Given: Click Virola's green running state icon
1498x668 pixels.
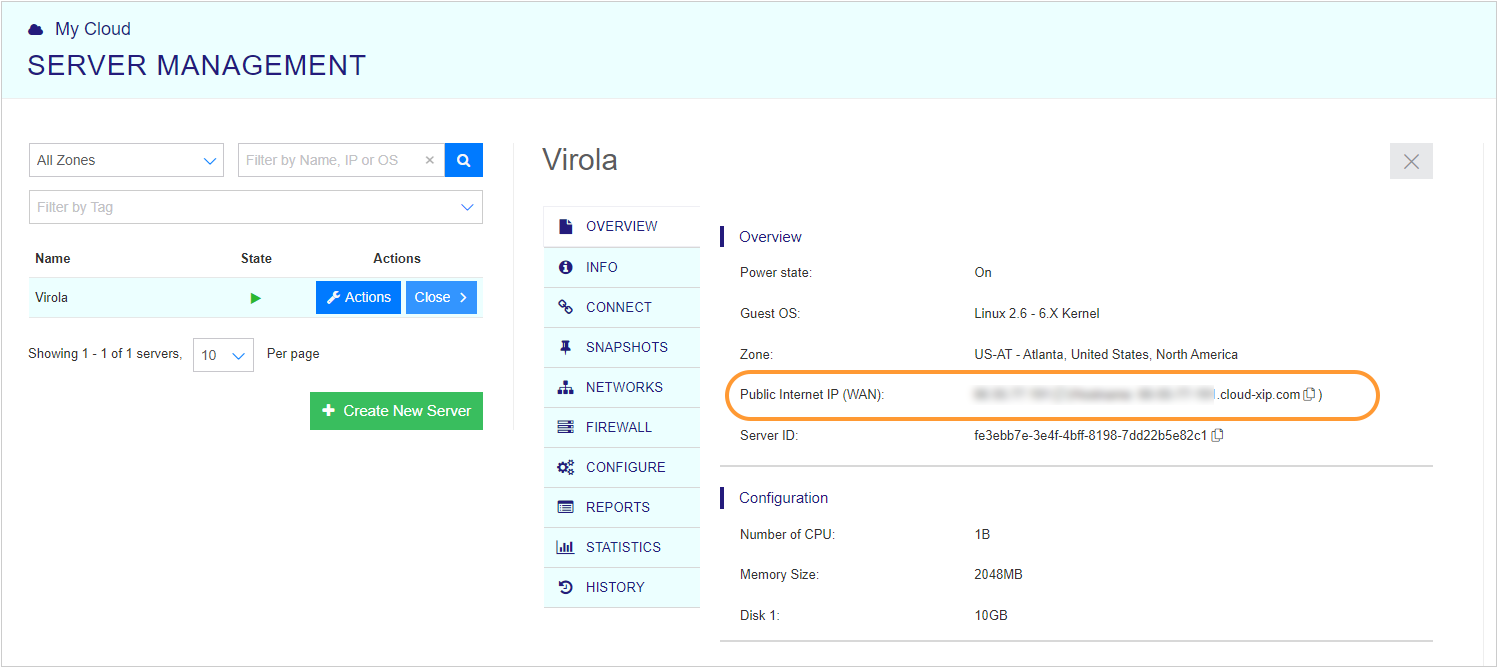Looking at the screenshot, I should pyautogui.click(x=256, y=298).
